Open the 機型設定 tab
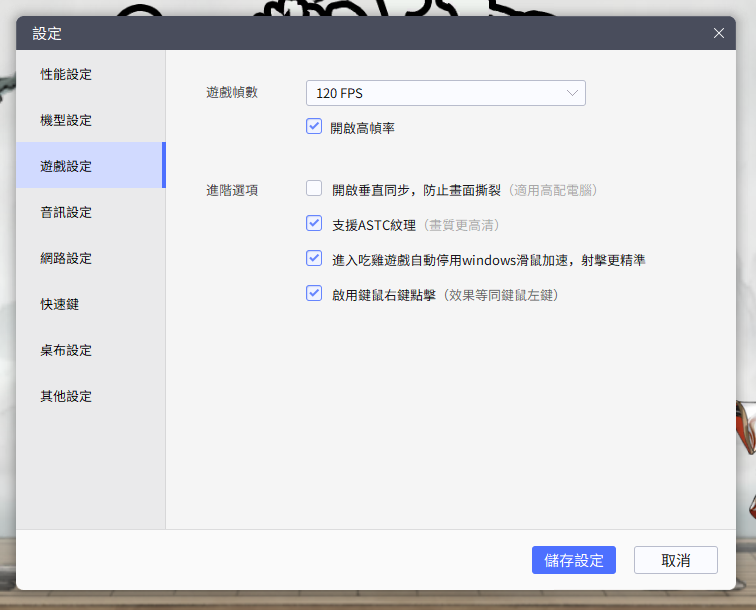 91,120
